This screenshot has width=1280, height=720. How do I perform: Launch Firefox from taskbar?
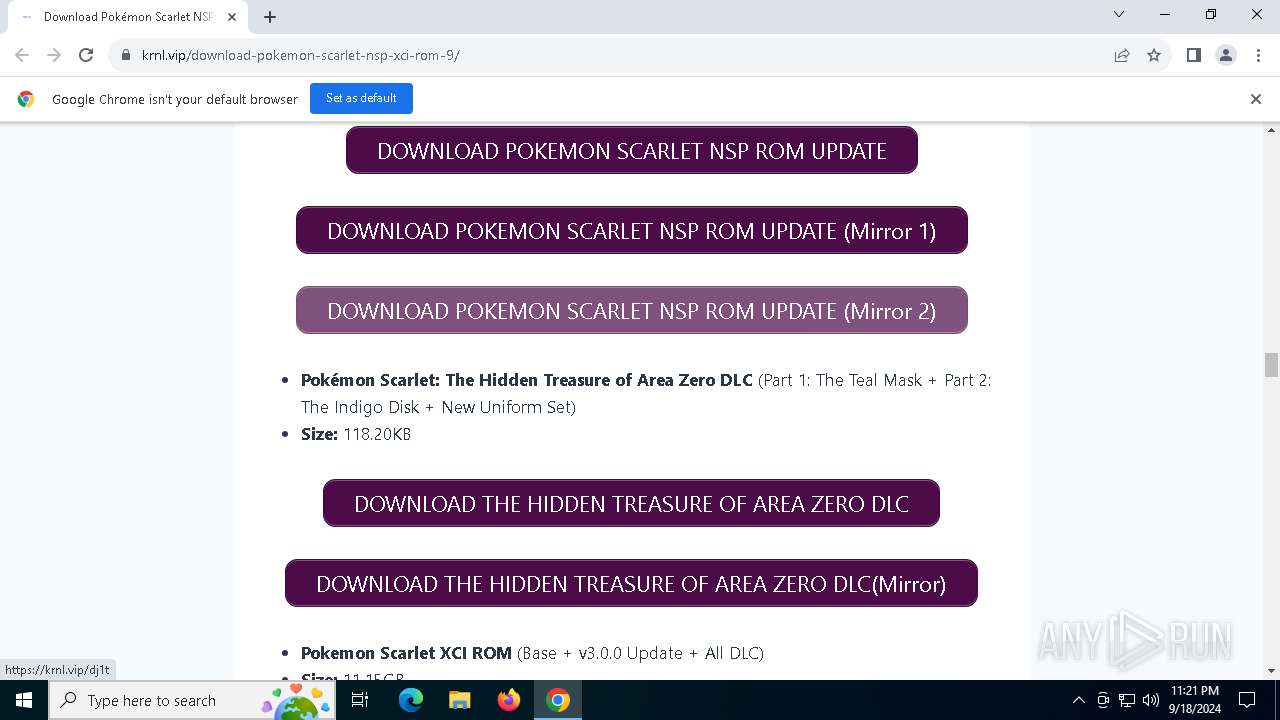509,700
